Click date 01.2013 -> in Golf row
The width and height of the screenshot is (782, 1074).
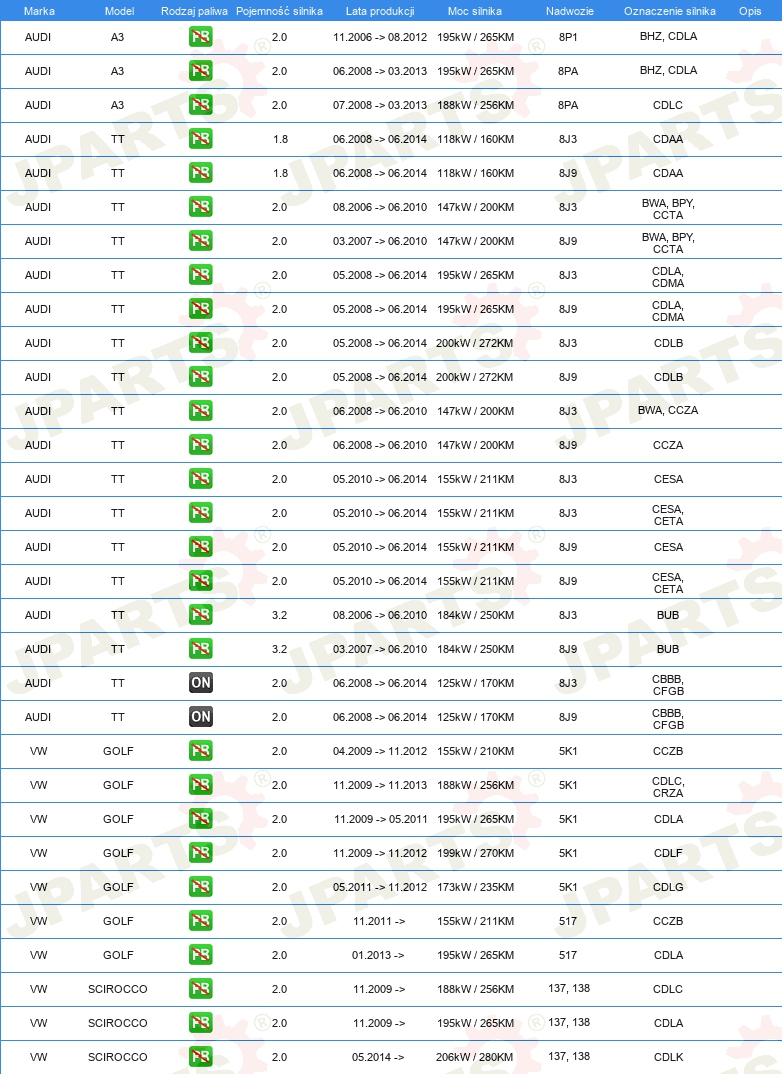click(x=378, y=955)
